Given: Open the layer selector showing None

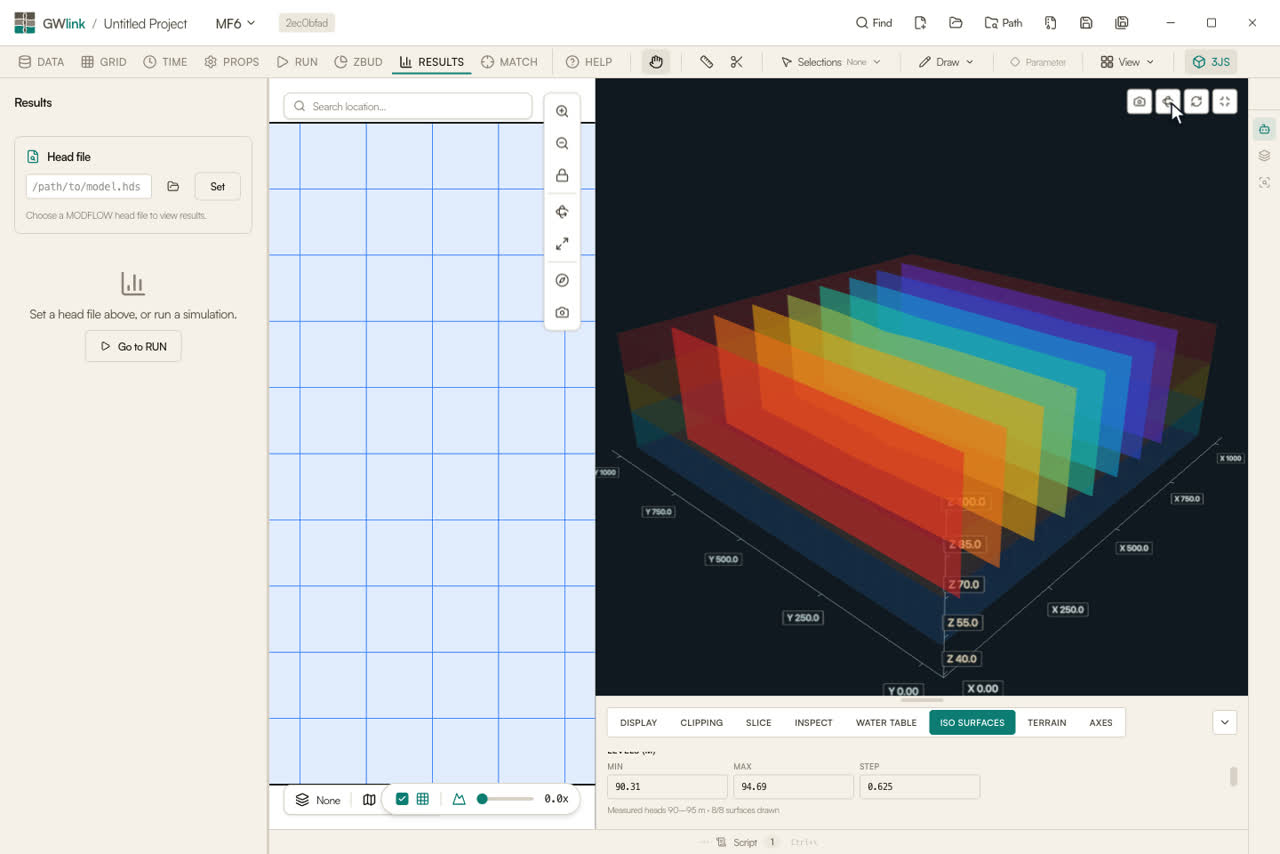Looking at the screenshot, I should [318, 800].
